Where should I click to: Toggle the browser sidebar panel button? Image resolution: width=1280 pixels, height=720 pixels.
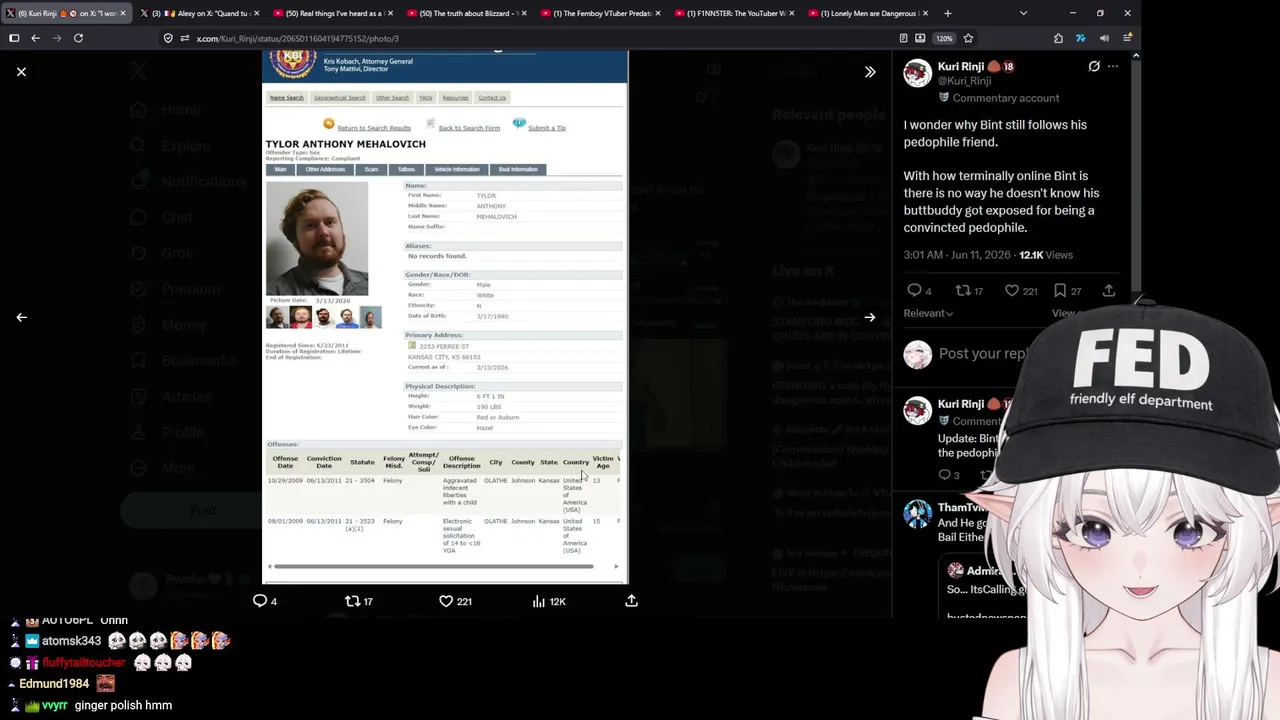(14, 38)
